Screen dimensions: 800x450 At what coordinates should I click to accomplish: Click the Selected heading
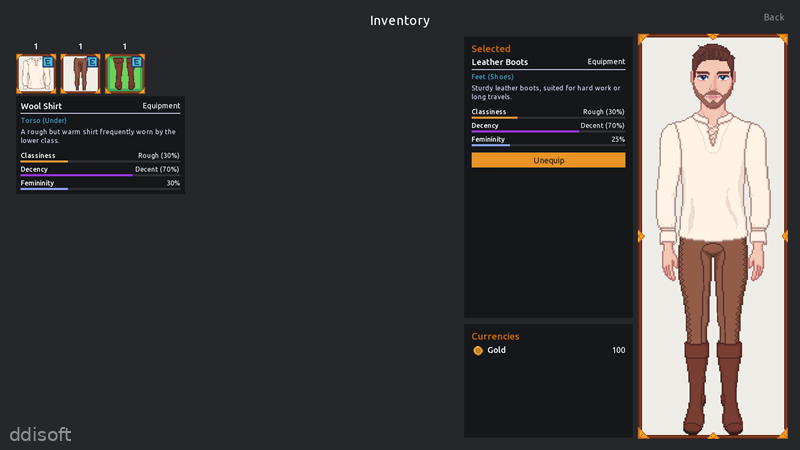(491, 48)
